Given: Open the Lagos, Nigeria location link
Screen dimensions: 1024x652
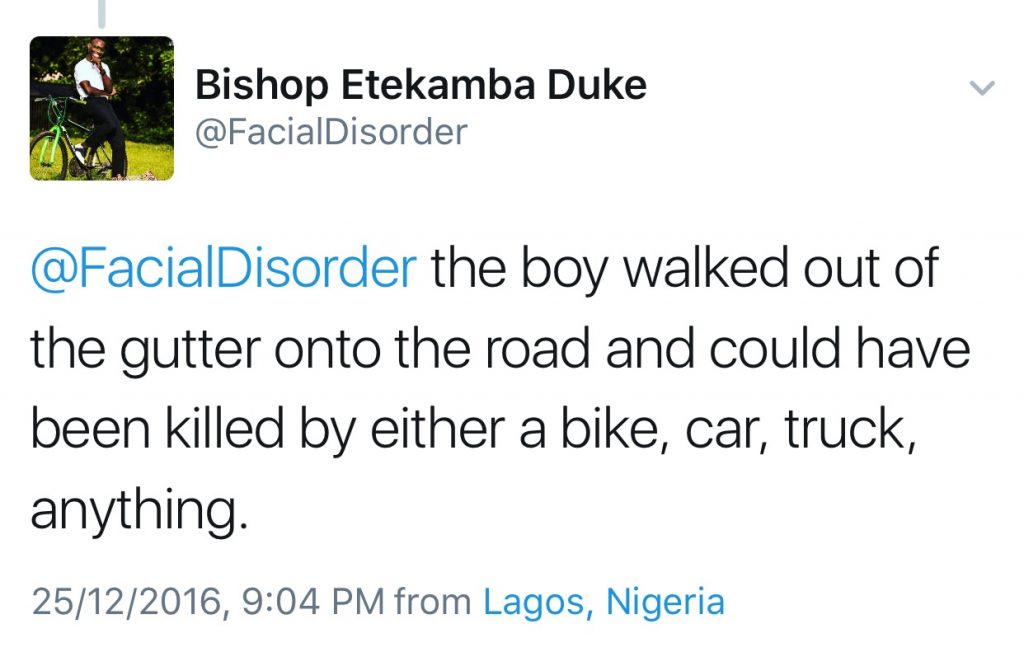Looking at the screenshot, I should [603, 602].
